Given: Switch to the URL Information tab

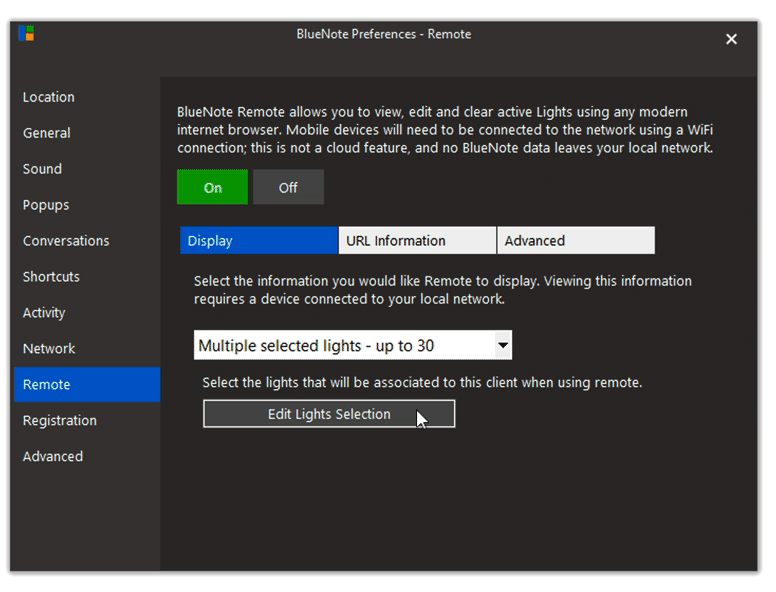Looking at the screenshot, I should 417,241.
